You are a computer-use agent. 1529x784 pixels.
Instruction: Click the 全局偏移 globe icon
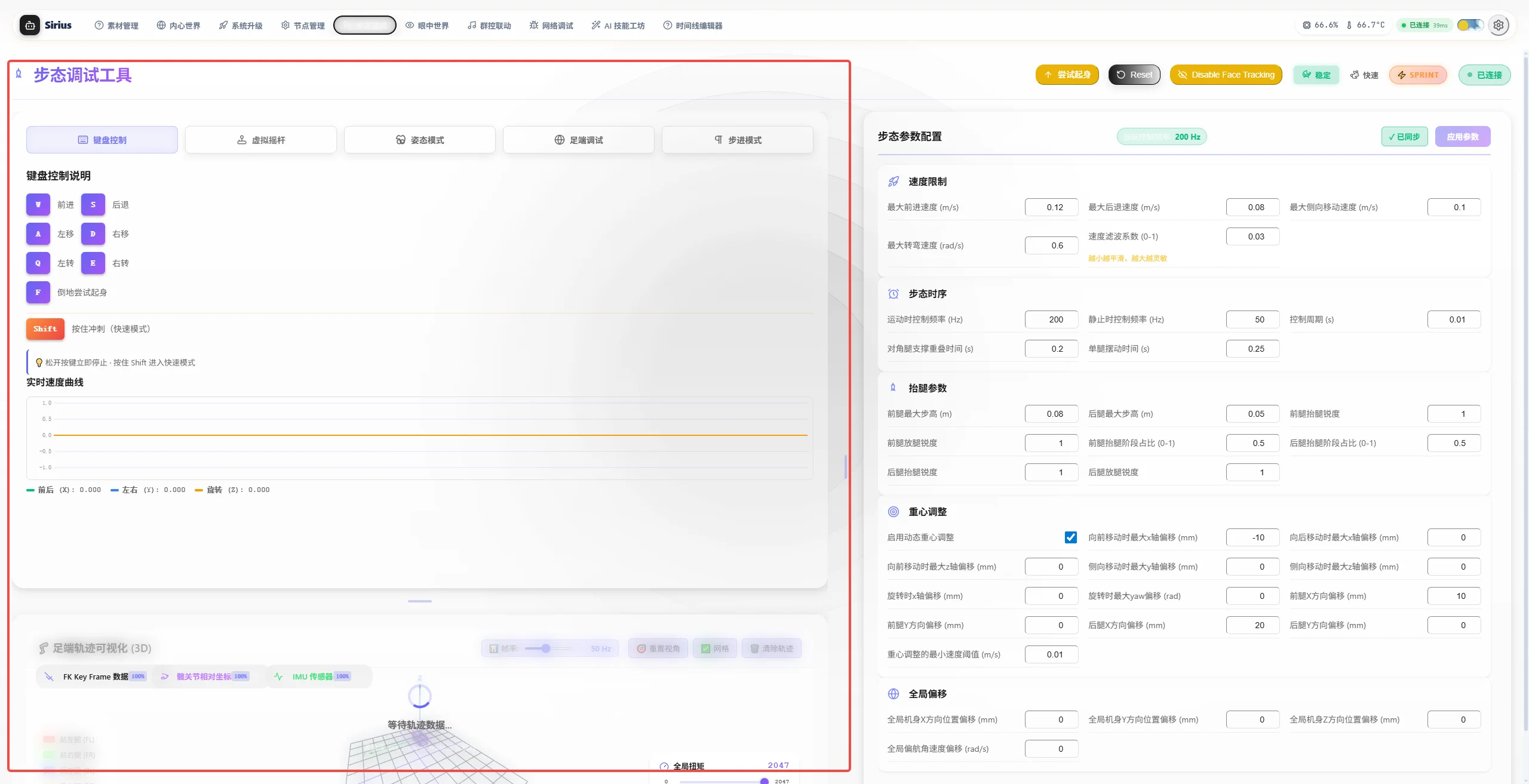tap(894, 694)
